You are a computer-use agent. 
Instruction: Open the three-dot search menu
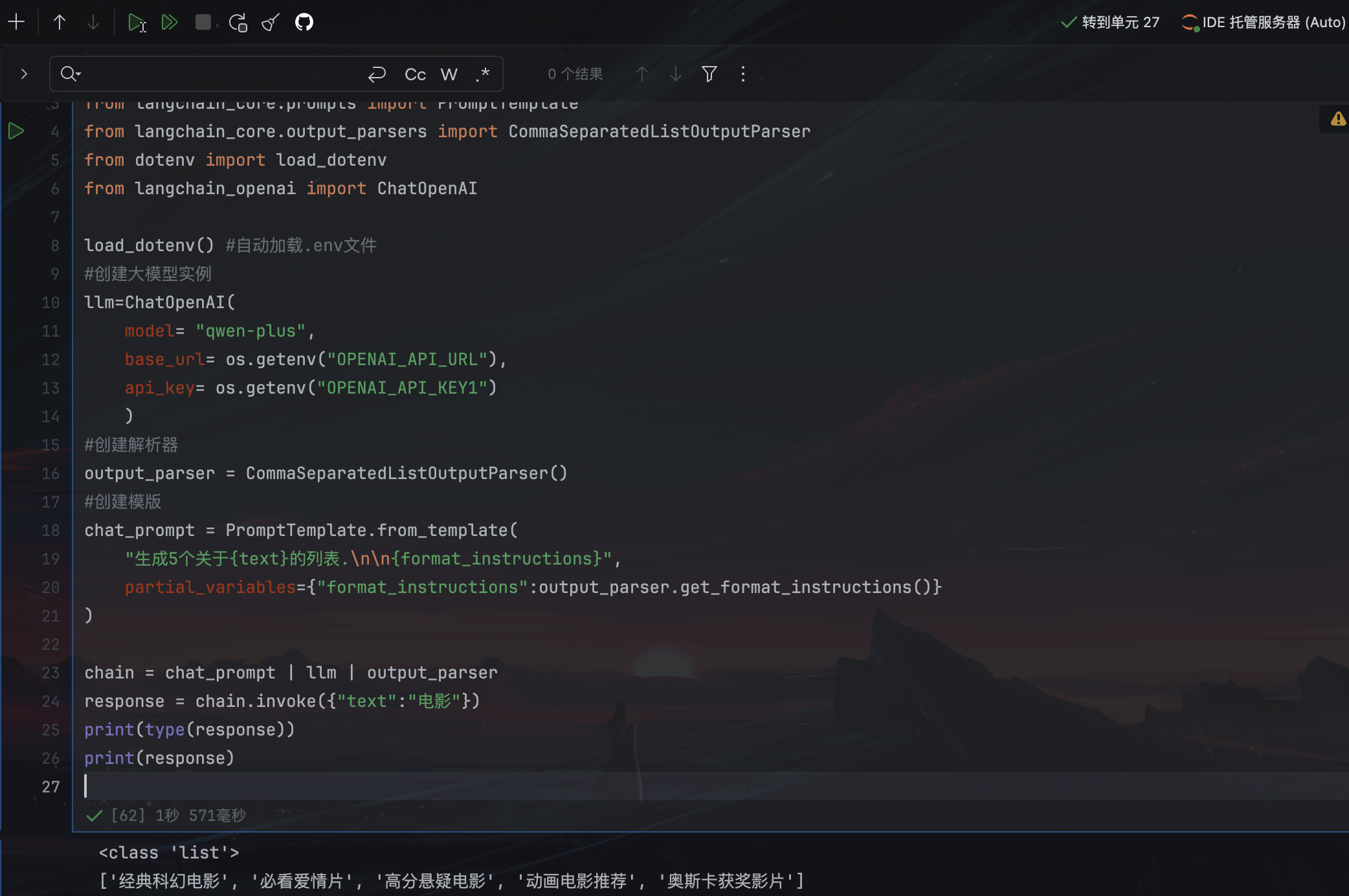coord(743,74)
